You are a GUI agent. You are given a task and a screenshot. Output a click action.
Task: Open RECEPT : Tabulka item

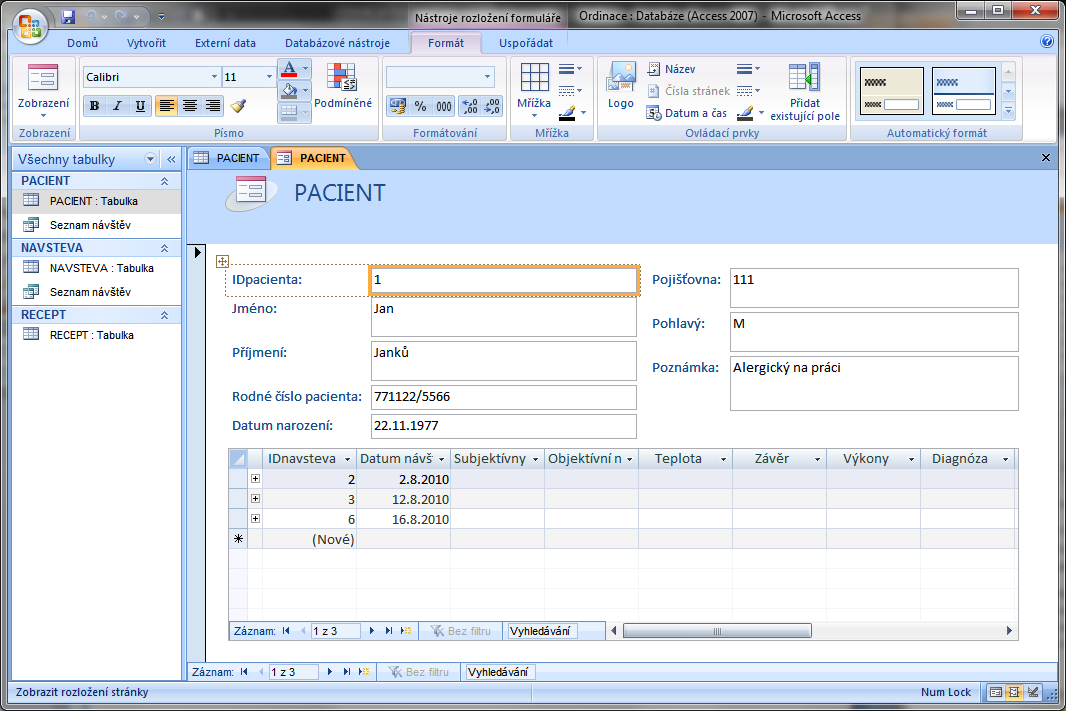click(96, 335)
